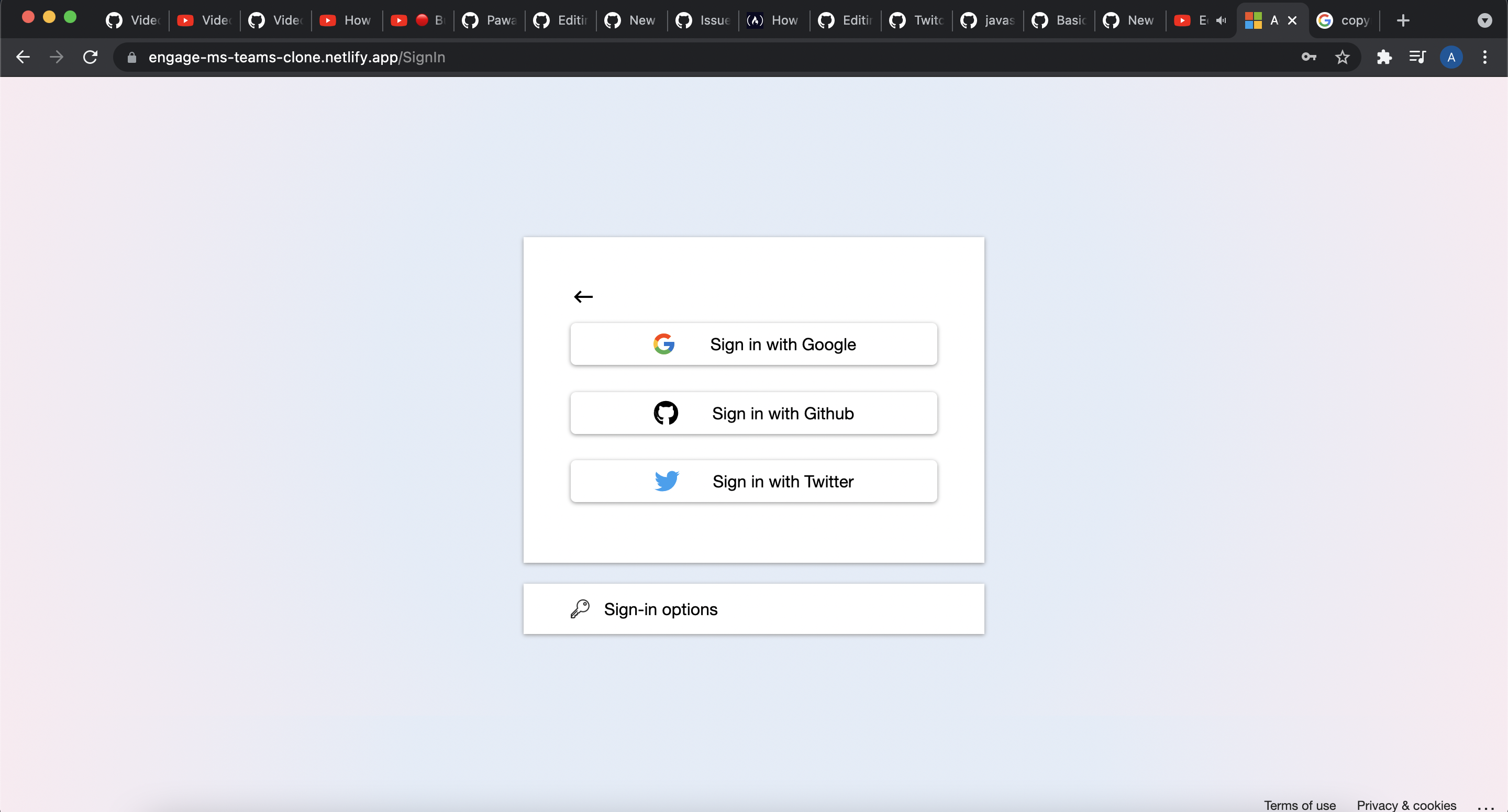Open Sign in with Github
Viewport: 1508px width, 812px height.
pyautogui.click(x=753, y=413)
